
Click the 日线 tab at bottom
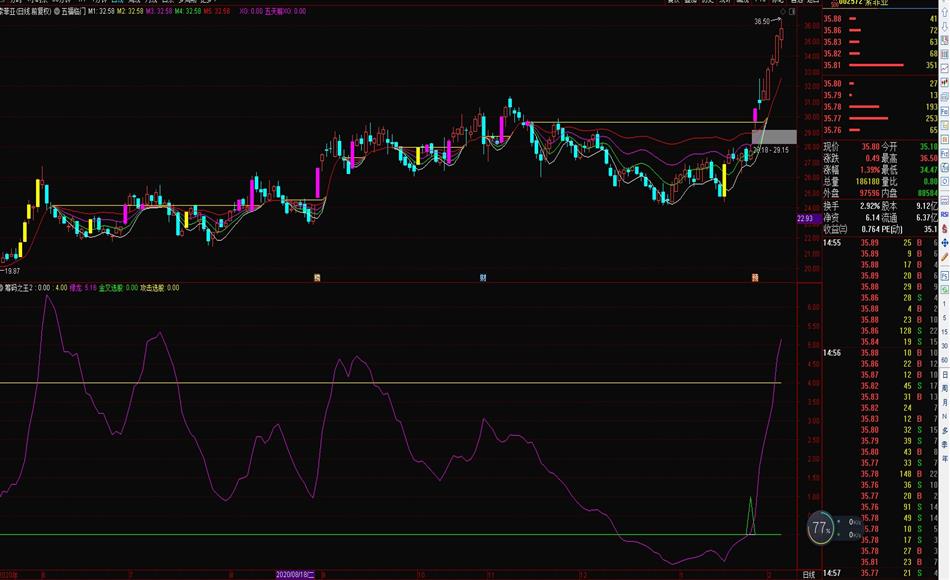(809, 575)
